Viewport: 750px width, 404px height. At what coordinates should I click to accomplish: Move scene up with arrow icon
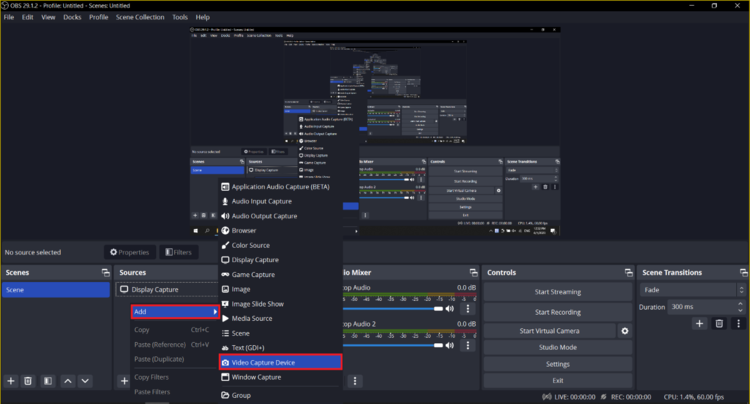pyautogui.click(x=68, y=381)
